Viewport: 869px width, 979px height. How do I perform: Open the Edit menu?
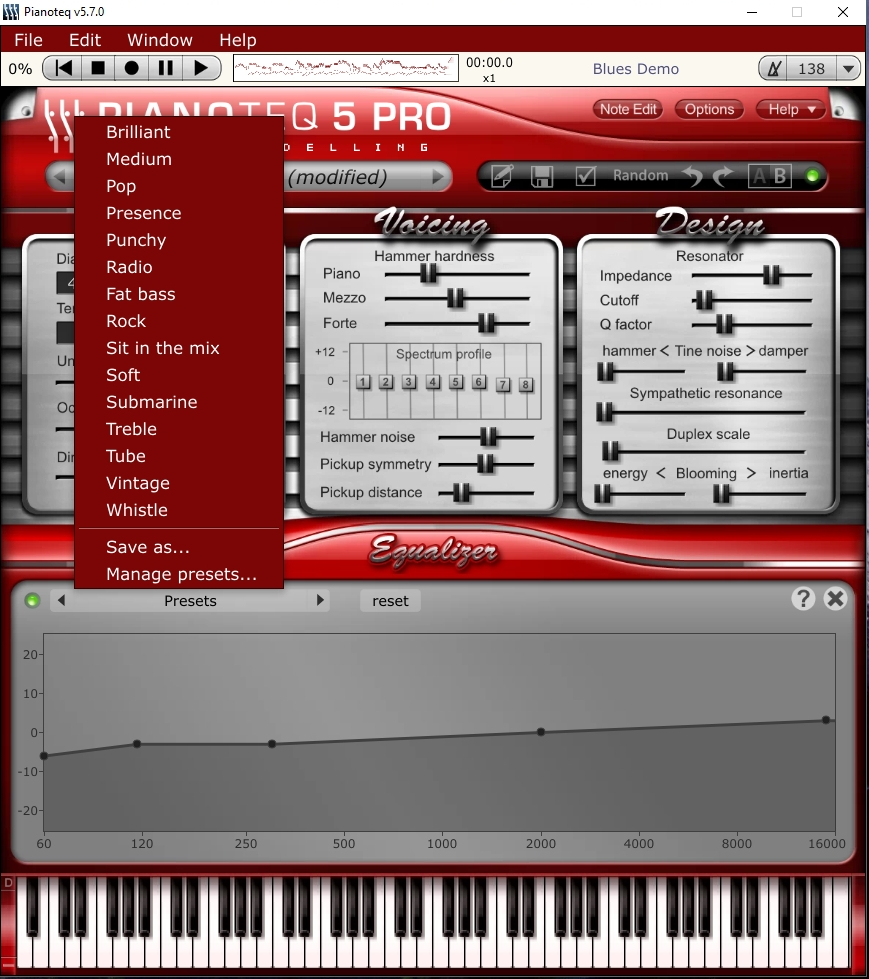tap(85, 40)
